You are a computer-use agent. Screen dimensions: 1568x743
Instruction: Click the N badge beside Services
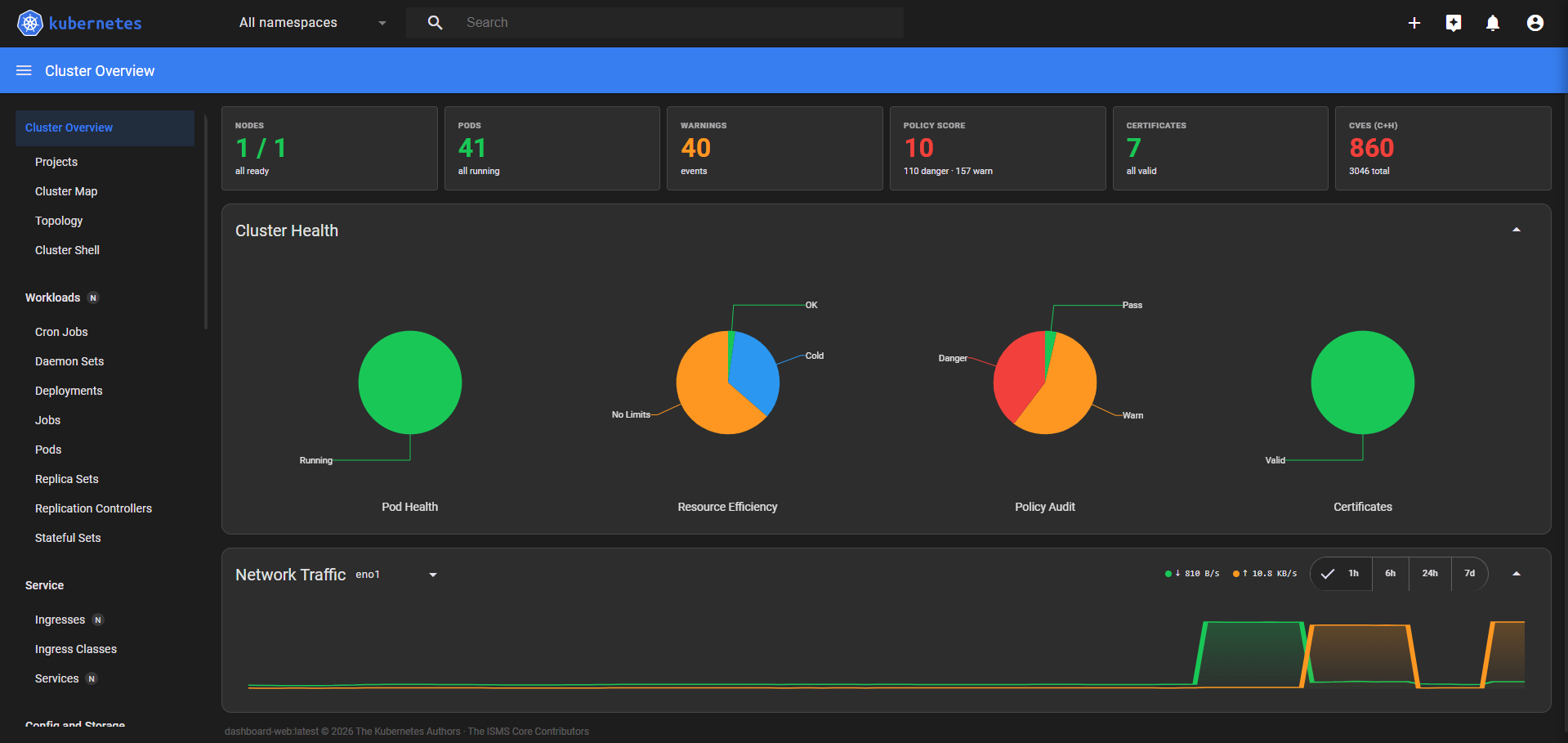click(x=92, y=678)
